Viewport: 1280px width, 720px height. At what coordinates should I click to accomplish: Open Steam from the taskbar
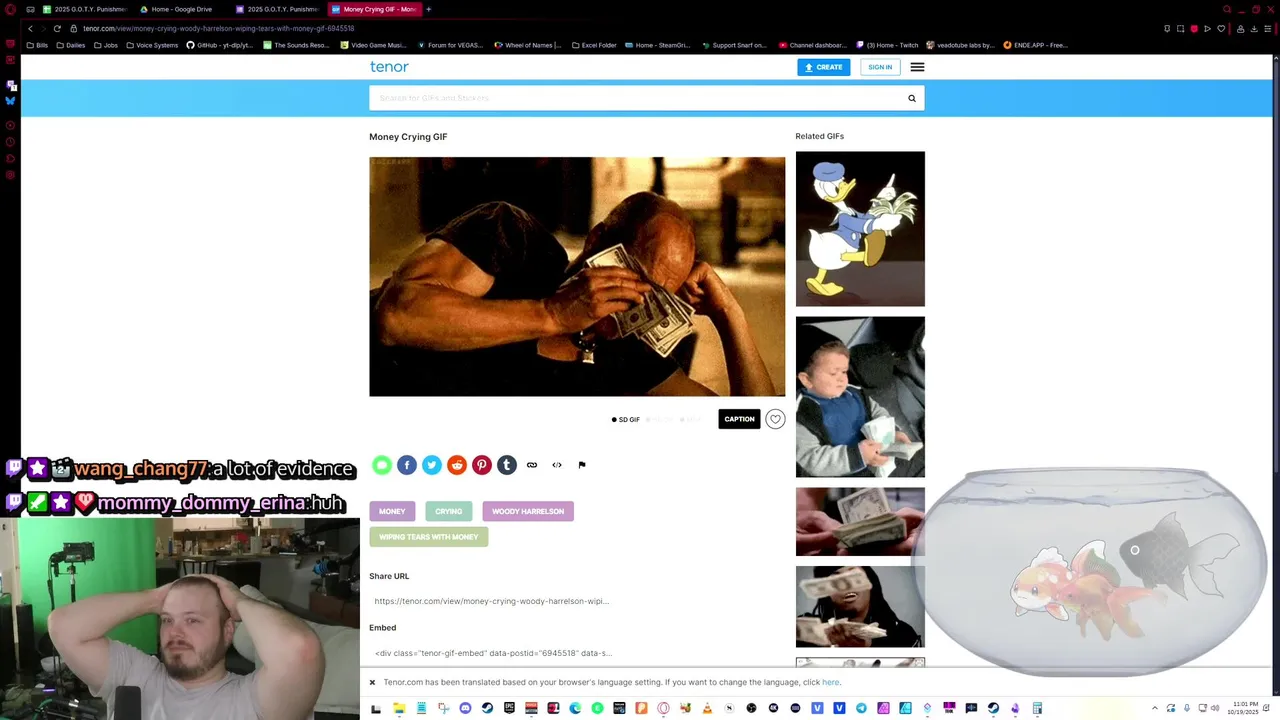point(487,708)
